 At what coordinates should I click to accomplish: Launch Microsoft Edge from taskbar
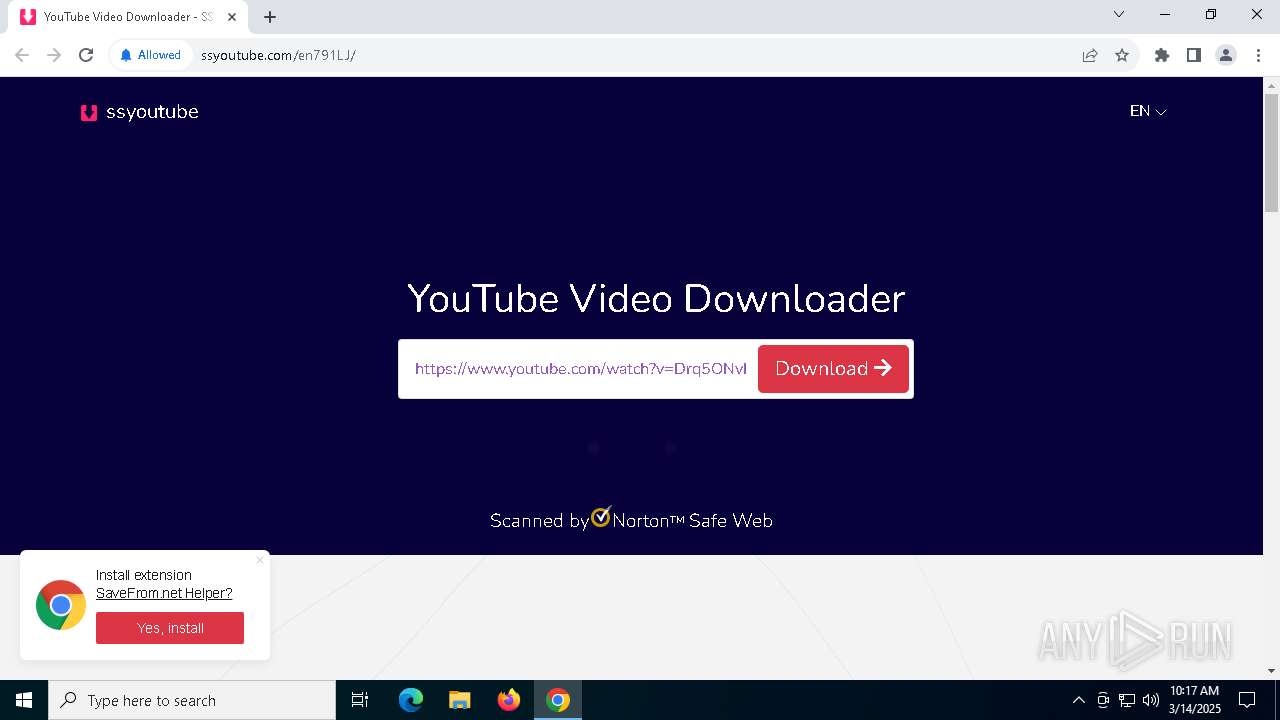(x=411, y=700)
